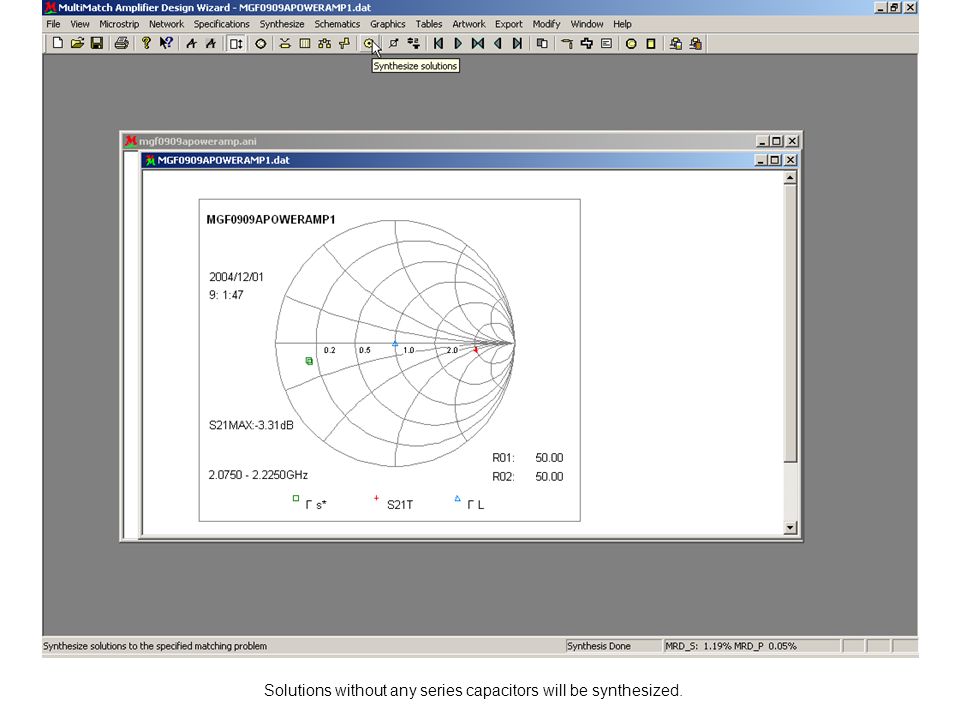Print using the printer toolbar icon
Screen dimensions: 960x720
121,43
